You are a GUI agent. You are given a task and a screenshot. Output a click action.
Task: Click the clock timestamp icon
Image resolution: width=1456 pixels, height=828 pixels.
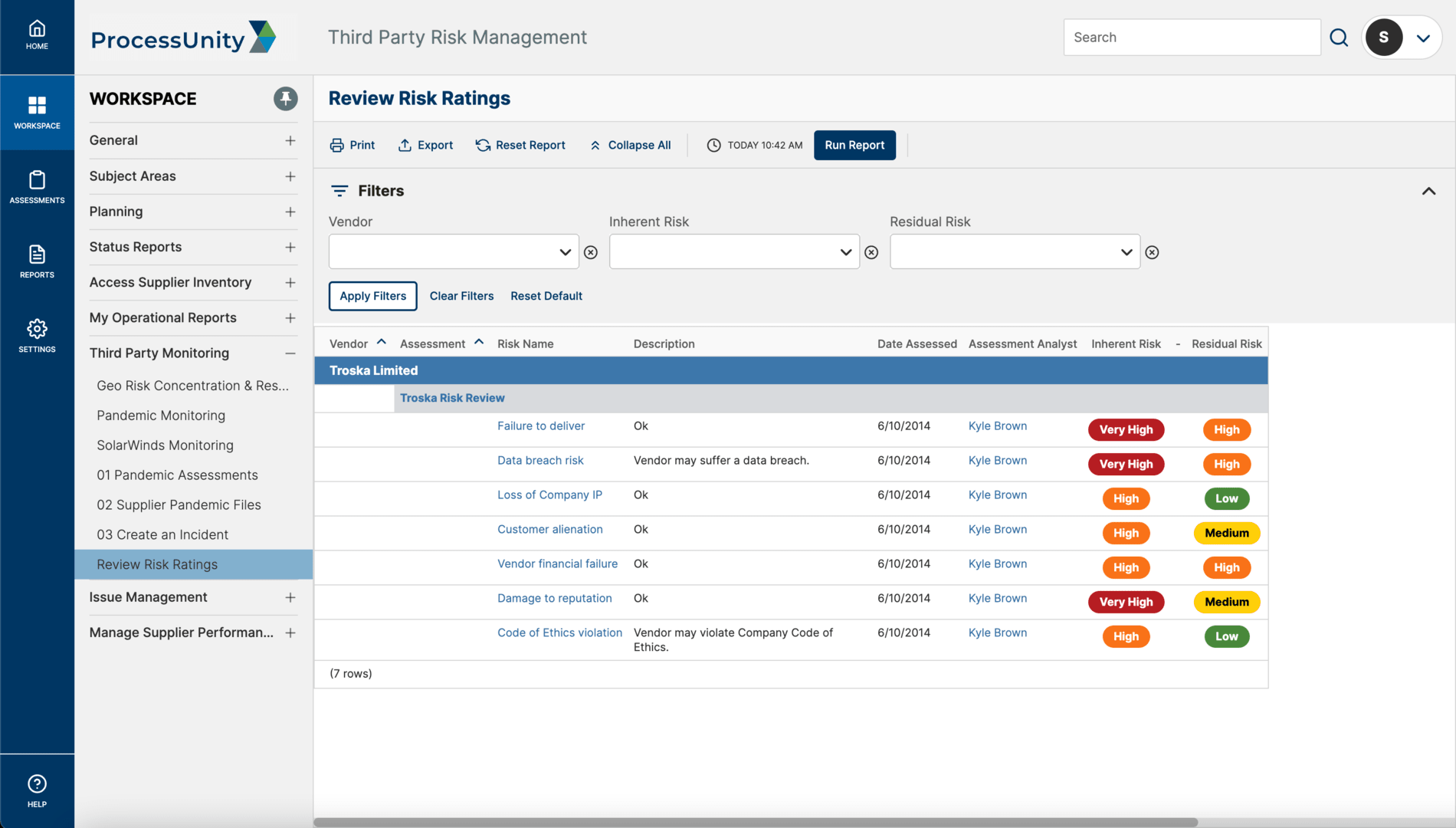tap(713, 145)
